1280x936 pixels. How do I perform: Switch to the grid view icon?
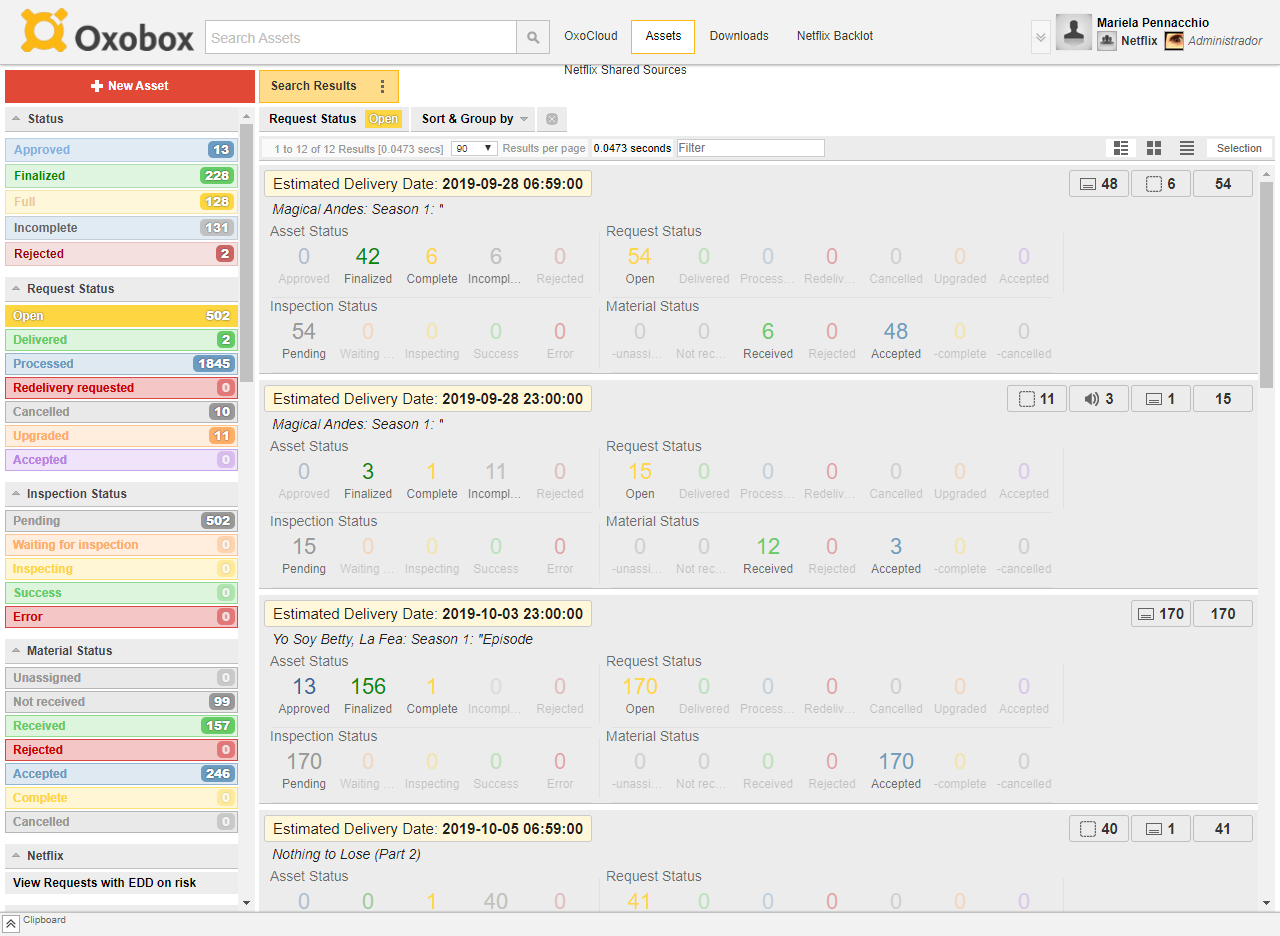(1154, 148)
